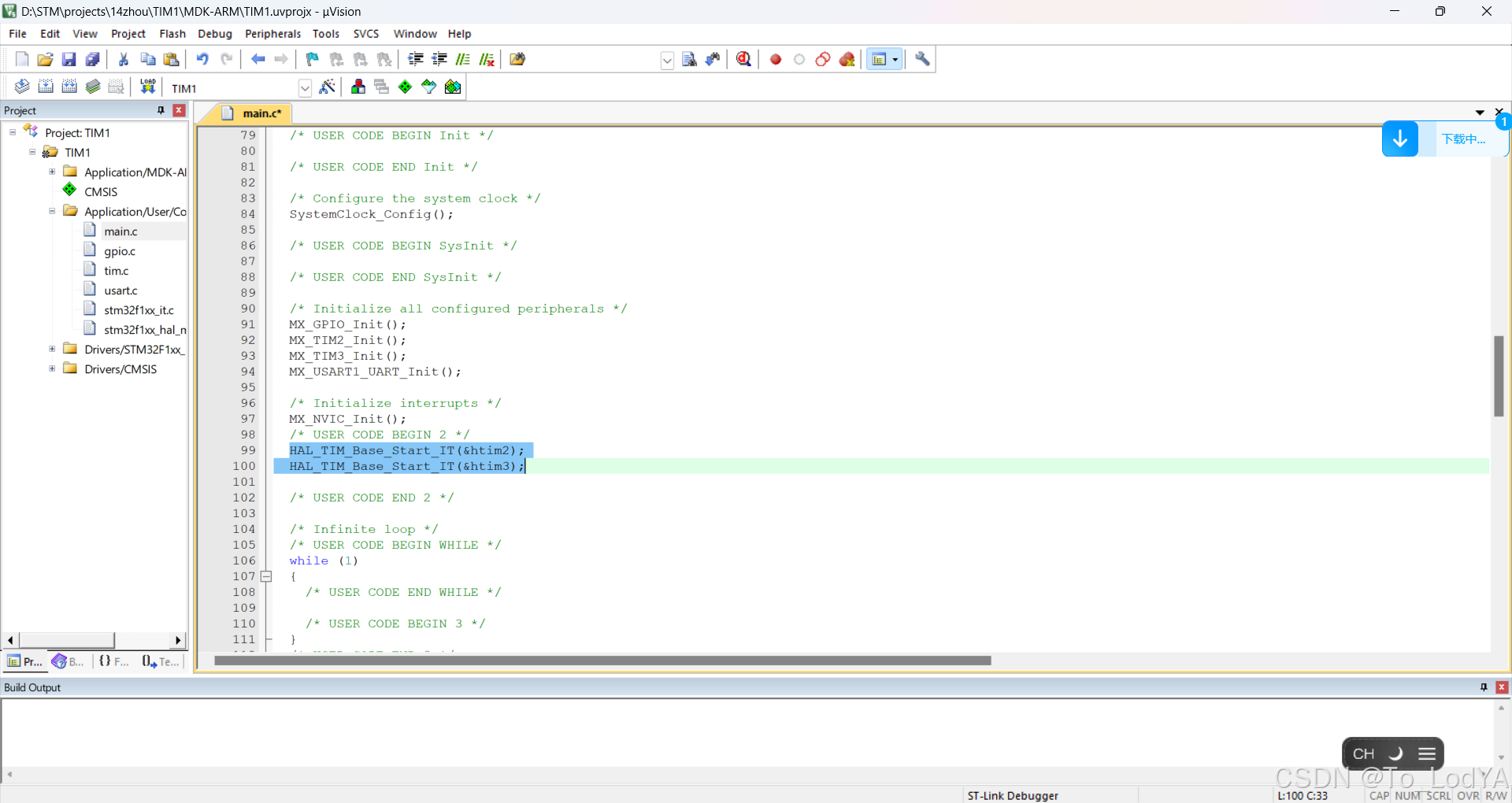
Task: Open a file with the Open folder icon
Action: (45, 59)
